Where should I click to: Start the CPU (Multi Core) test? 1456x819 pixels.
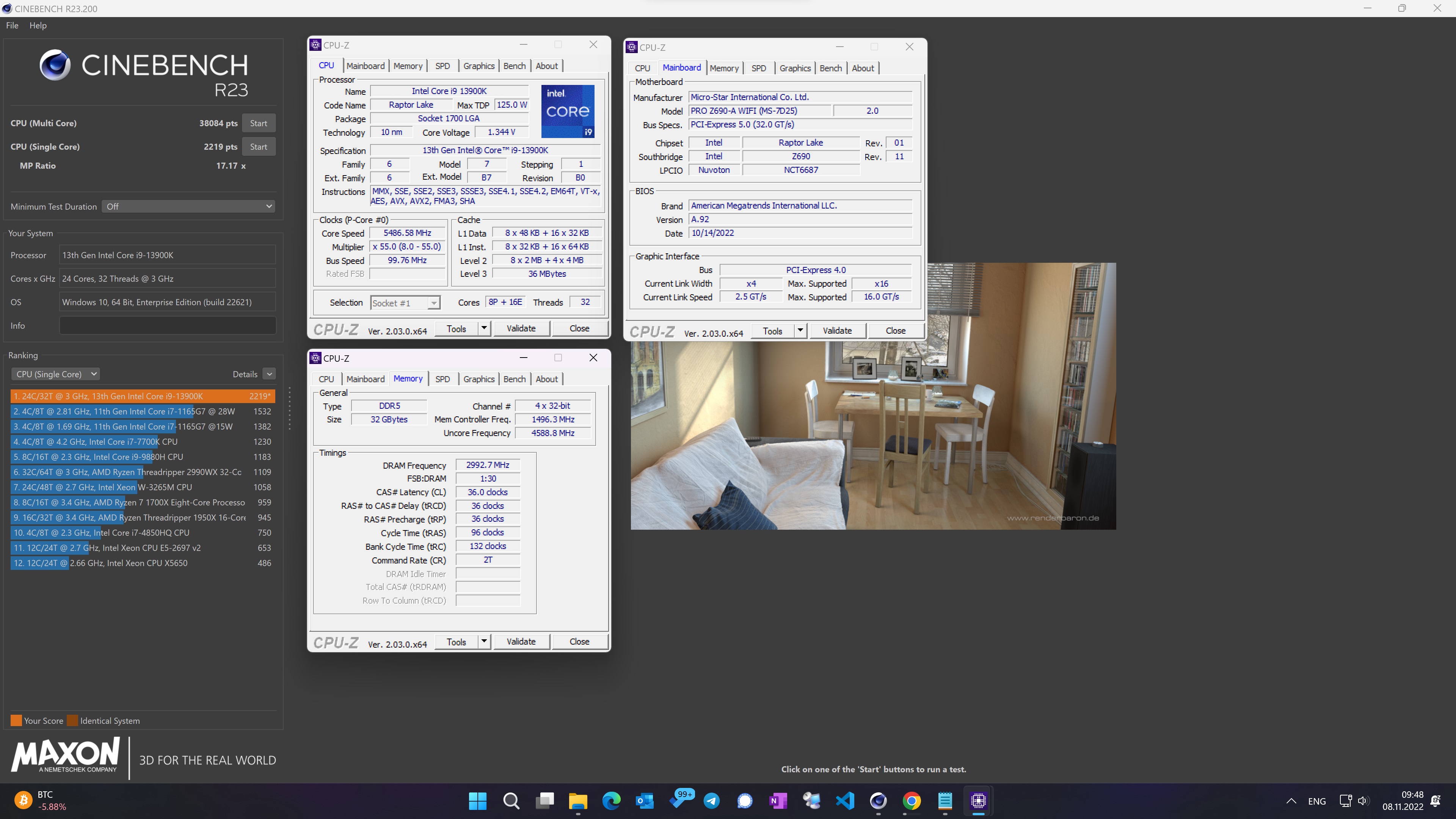coord(258,123)
